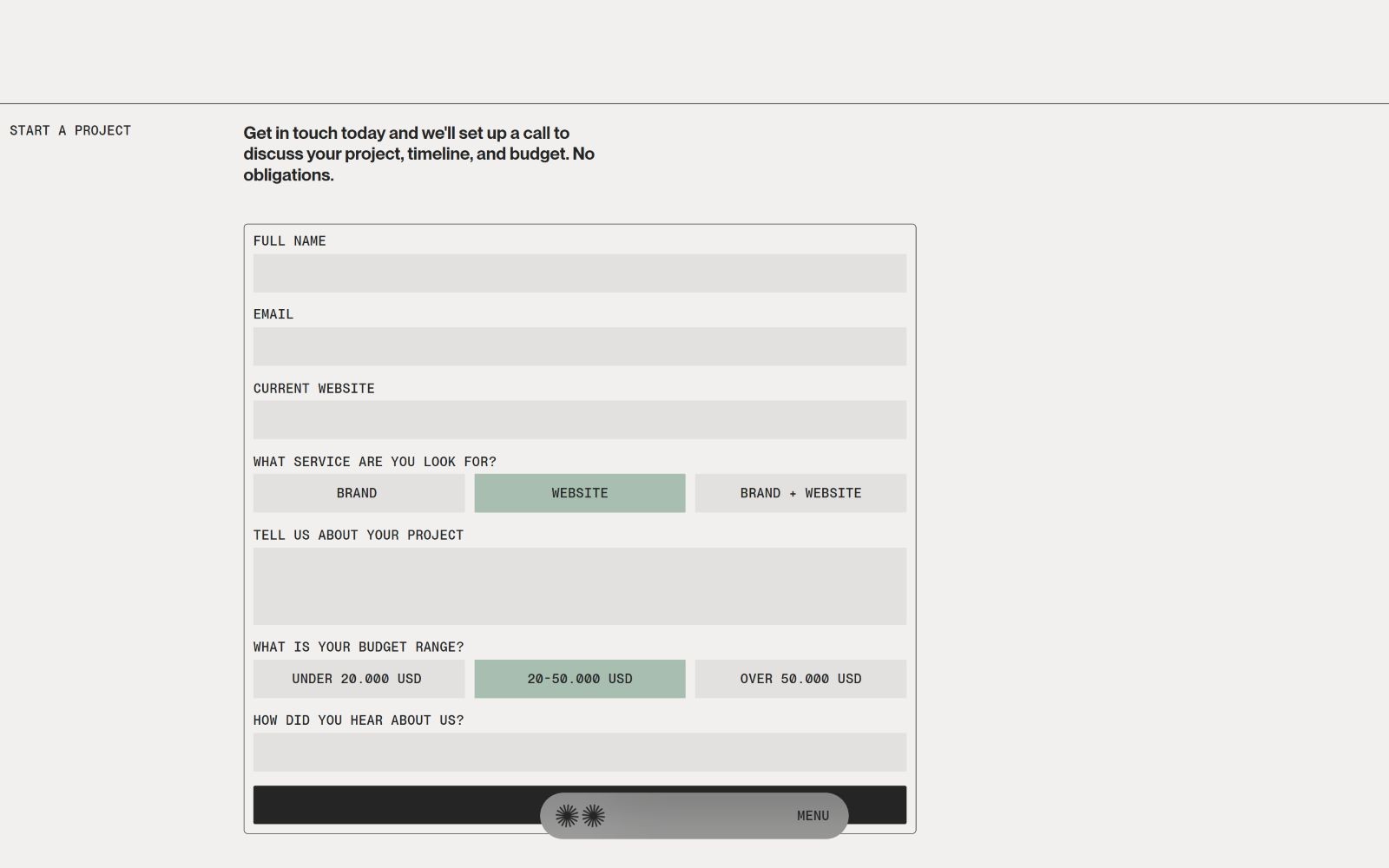
Task: Click the FULL NAME label
Action: [290, 241]
